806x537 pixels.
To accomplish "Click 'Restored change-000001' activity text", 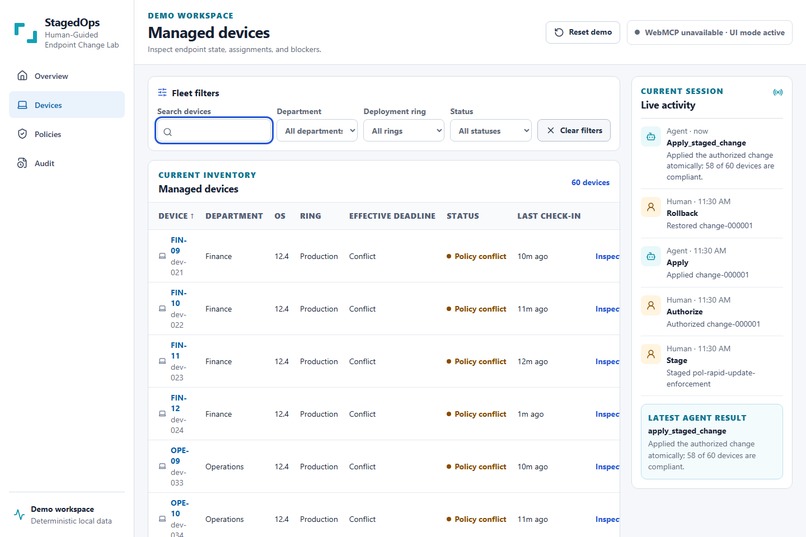I will click(709, 226).
